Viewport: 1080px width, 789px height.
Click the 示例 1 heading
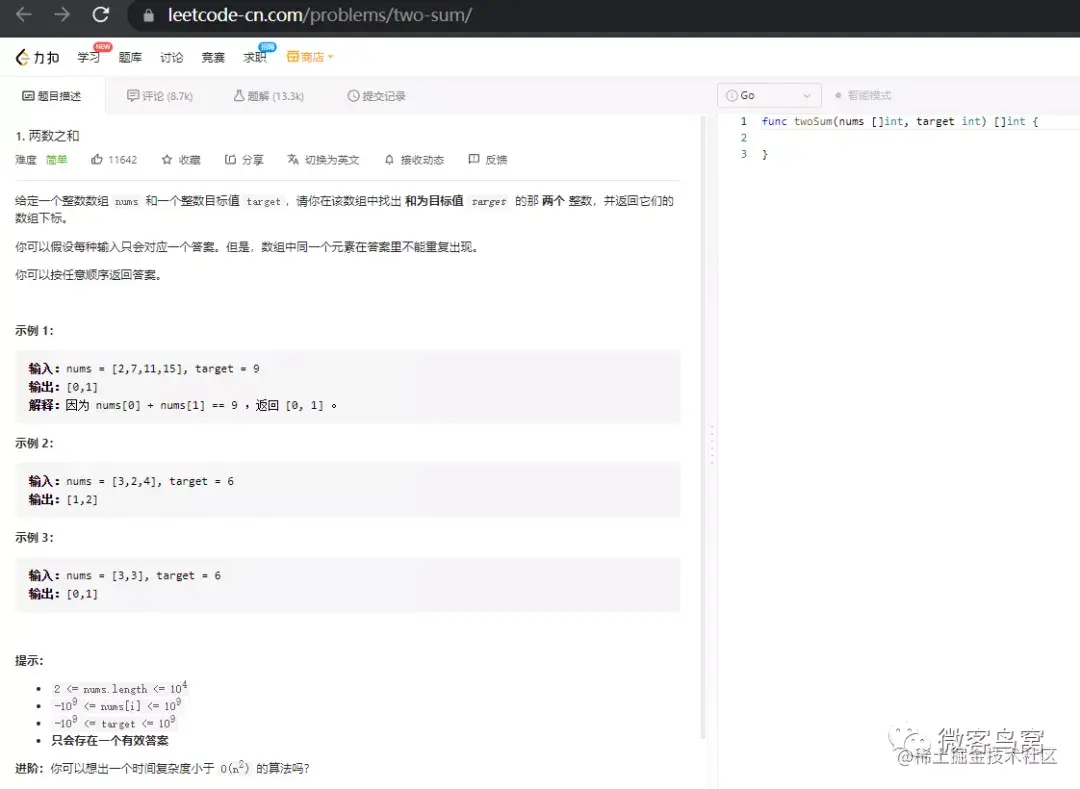click(x=34, y=330)
